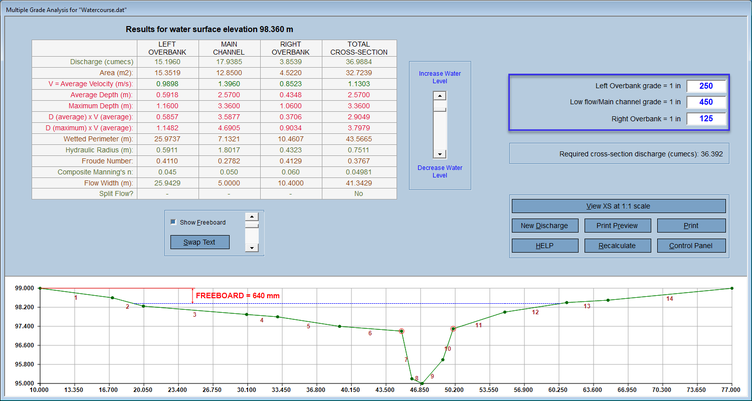The image size is (752, 401).
Task: Click the highlighted right bank marker on plot
Action: click(453, 329)
